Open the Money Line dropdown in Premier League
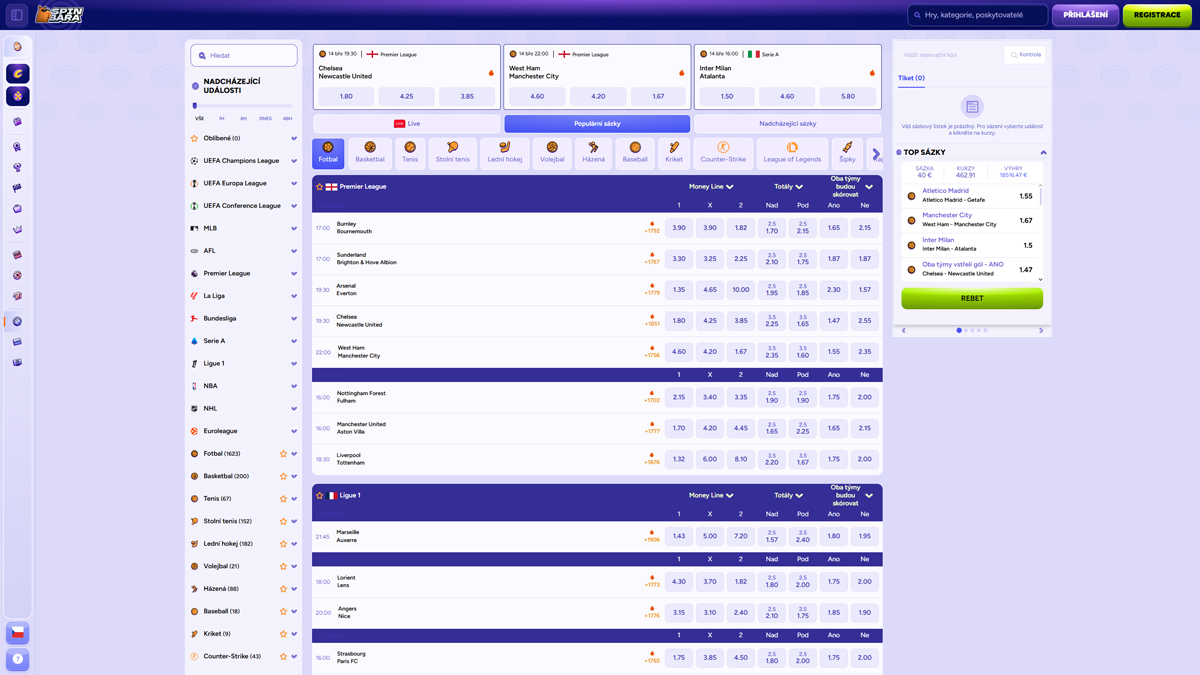Viewport: 1200px width, 675px height. (x=710, y=187)
